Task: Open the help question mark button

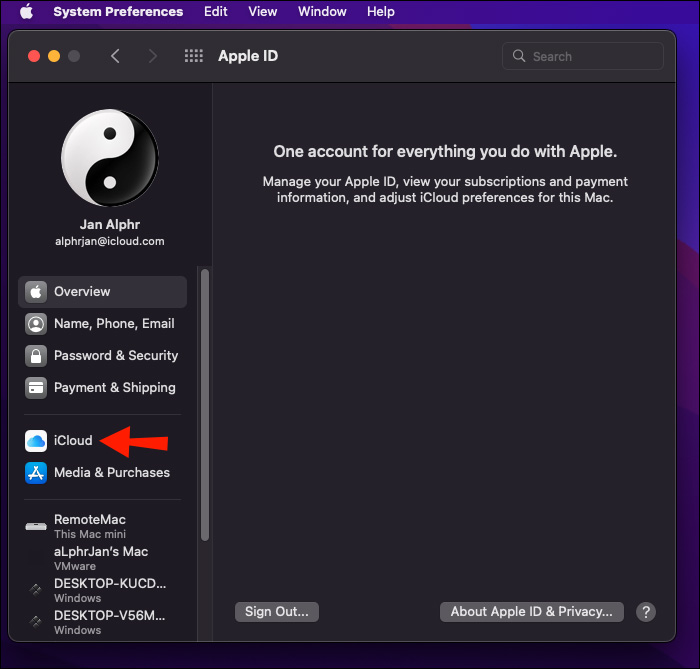Action: click(x=646, y=612)
